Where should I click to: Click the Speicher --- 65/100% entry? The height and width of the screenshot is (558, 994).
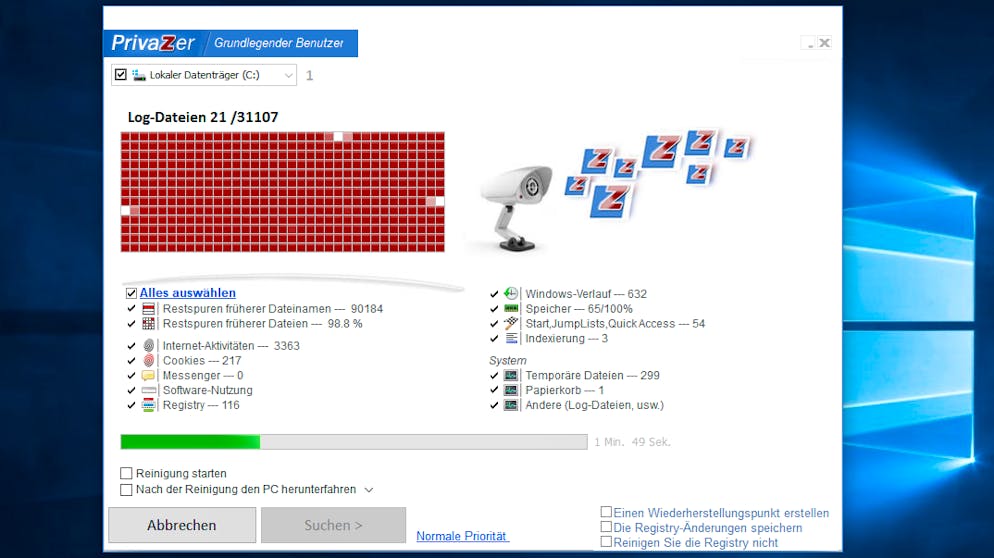(x=579, y=309)
